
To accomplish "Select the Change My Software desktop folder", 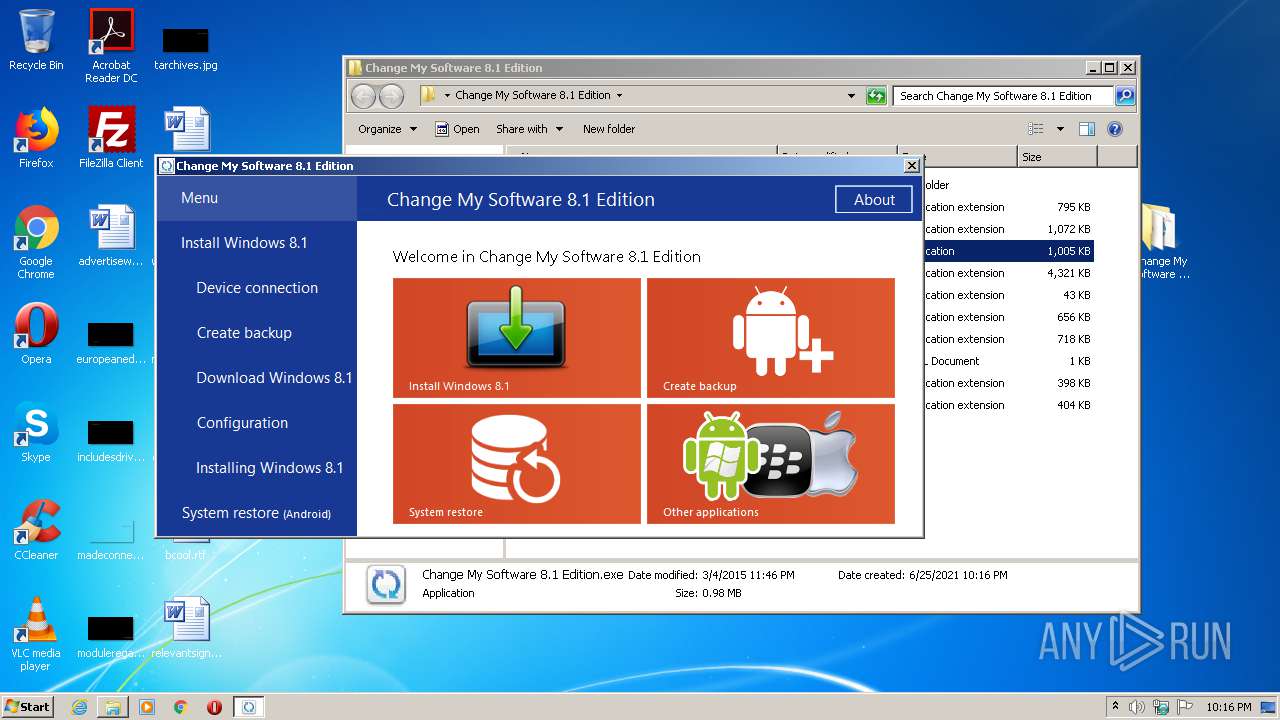I will pyautogui.click(x=1161, y=241).
